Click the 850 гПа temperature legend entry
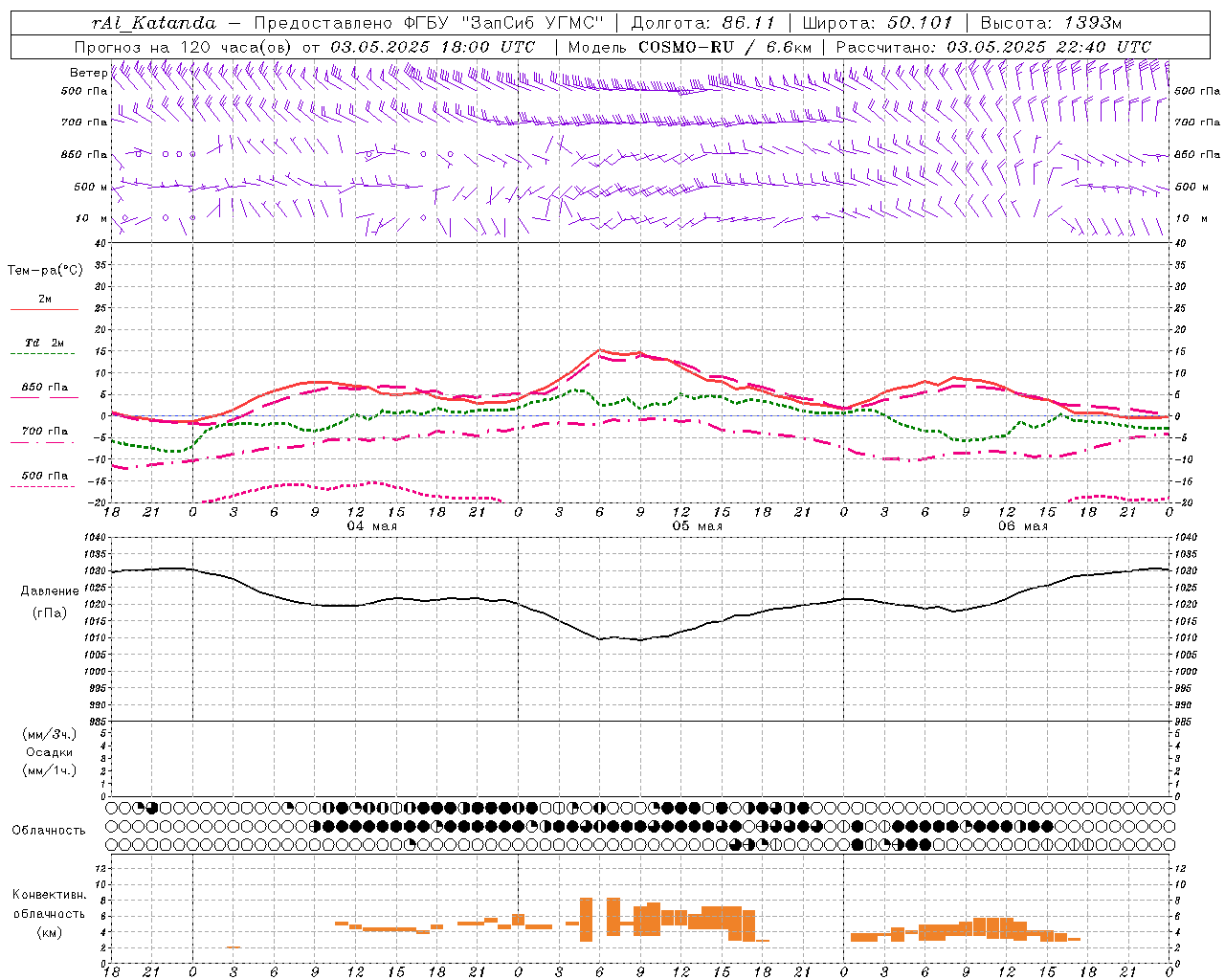 [x=45, y=388]
